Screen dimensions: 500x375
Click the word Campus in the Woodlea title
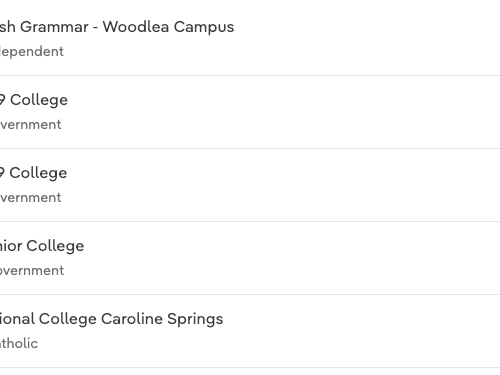tap(204, 27)
